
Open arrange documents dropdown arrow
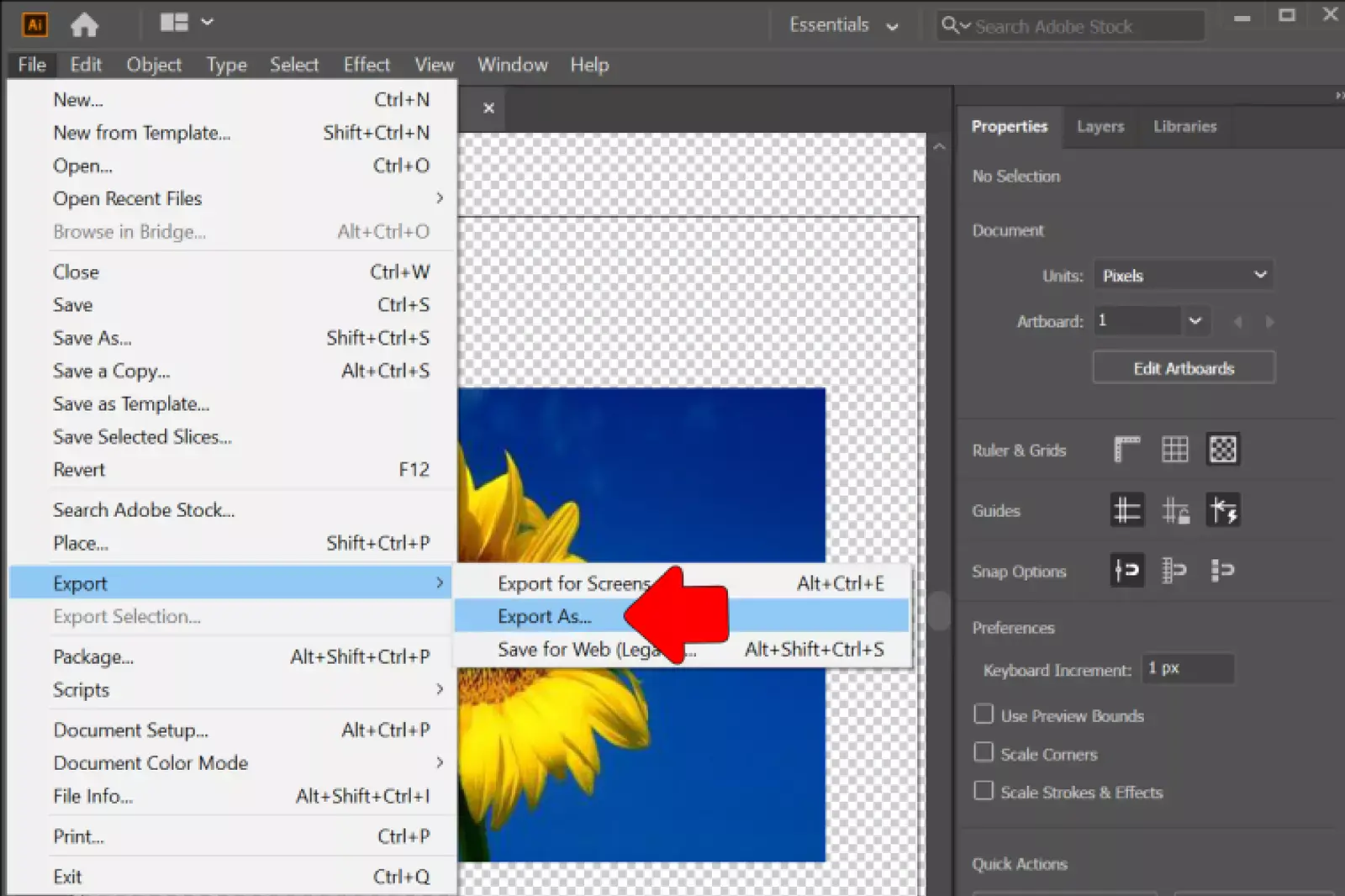[207, 23]
